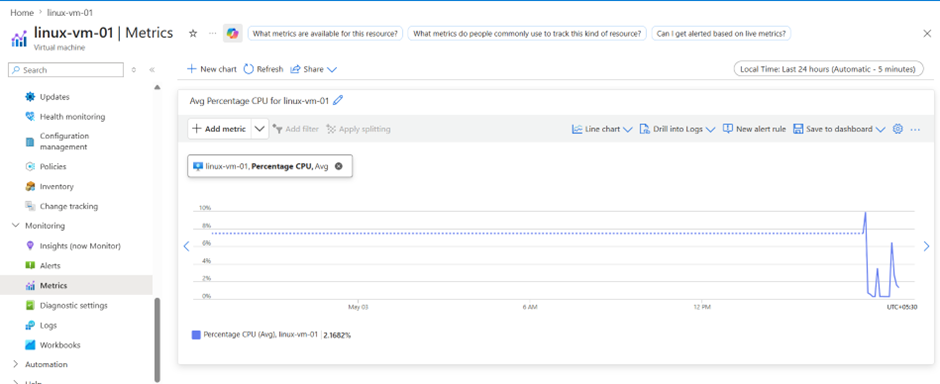Click the Home breadcrumb link
940x384 pixels.
[x=22, y=13]
